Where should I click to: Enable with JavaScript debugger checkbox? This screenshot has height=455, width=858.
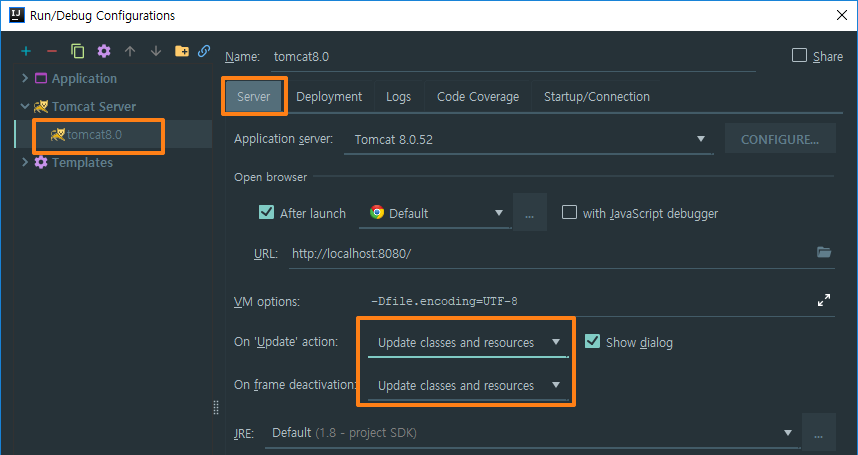[x=570, y=212]
